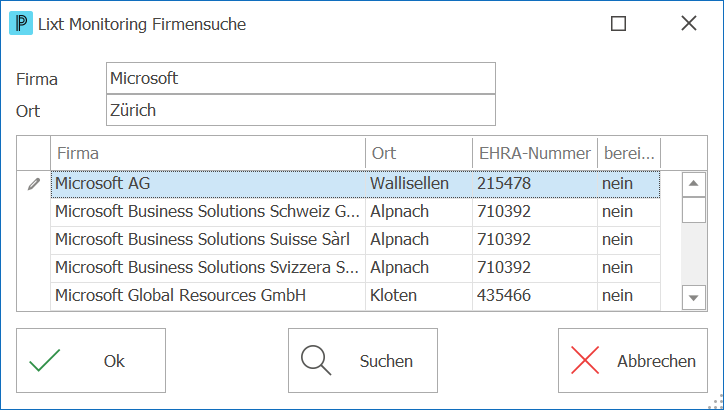Click into the Ort input field
The image size is (724, 410).
pos(301,110)
